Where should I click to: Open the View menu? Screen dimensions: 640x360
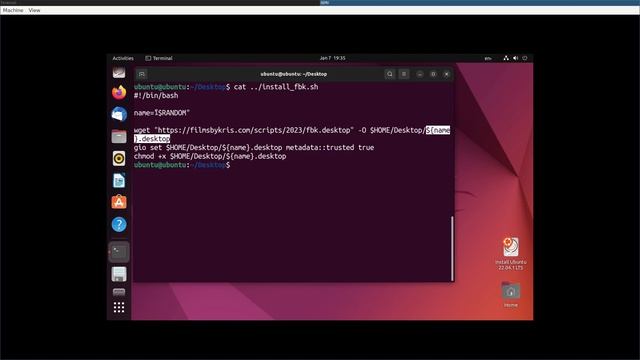tap(34, 10)
